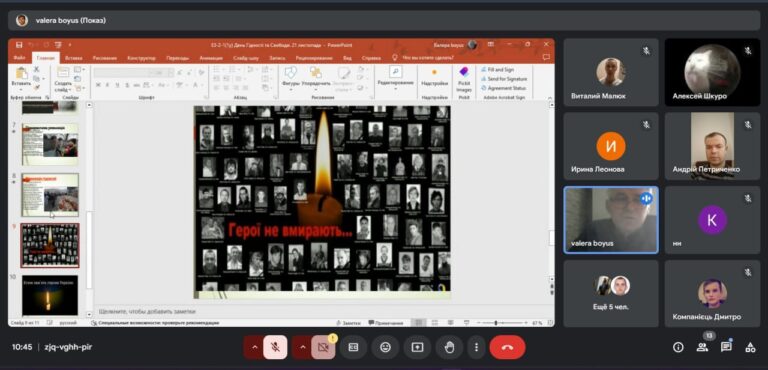Click Fill and Sign in ribbon
Screen dimensions: 768x370
point(498,70)
